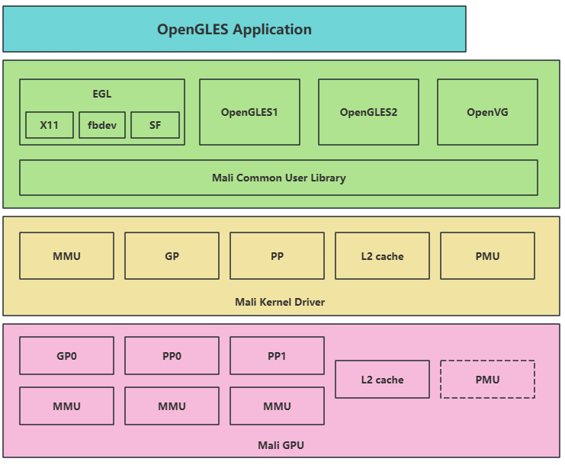Select the GP box in kernel driver
The image size is (565, 465).
172,256
